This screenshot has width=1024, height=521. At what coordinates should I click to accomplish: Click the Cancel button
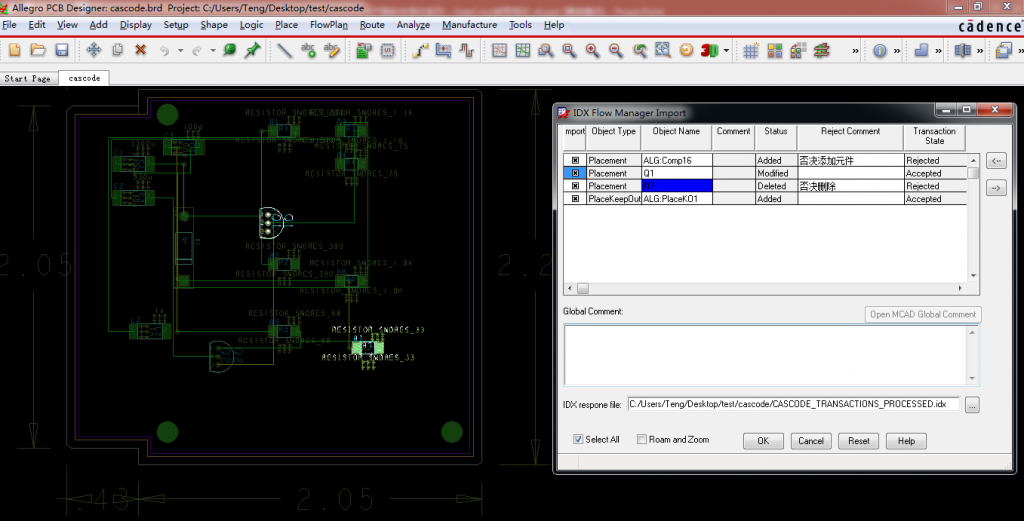[810, 441]
